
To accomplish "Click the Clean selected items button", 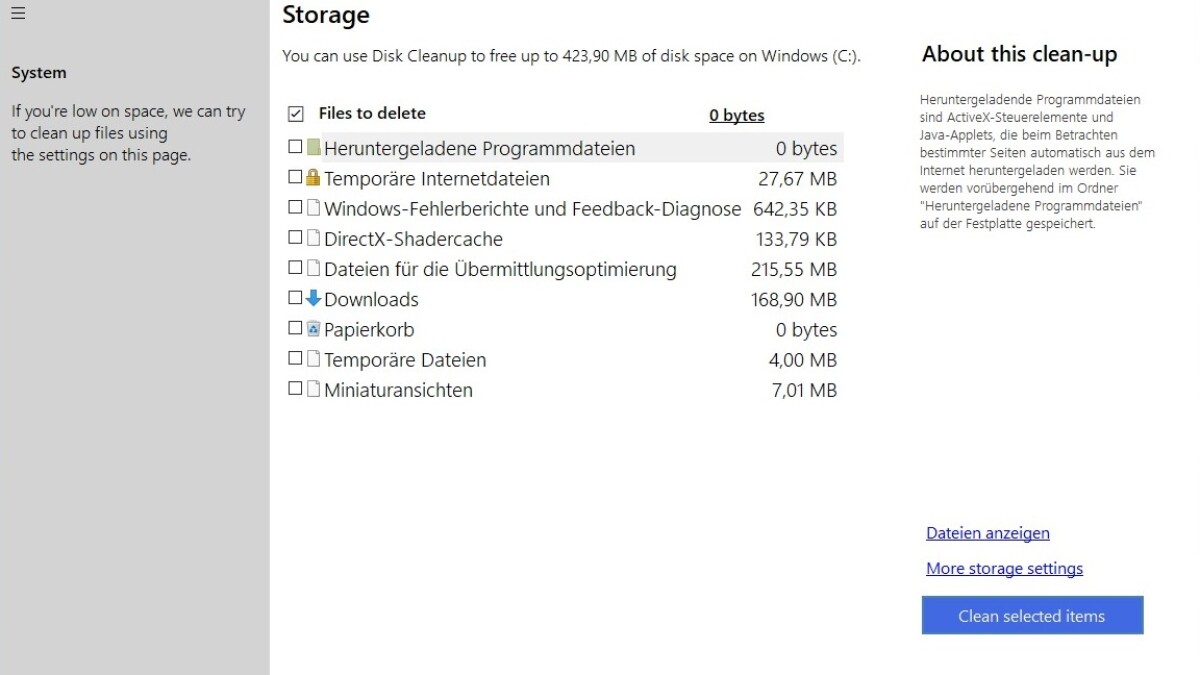I will click(1032, 616).
